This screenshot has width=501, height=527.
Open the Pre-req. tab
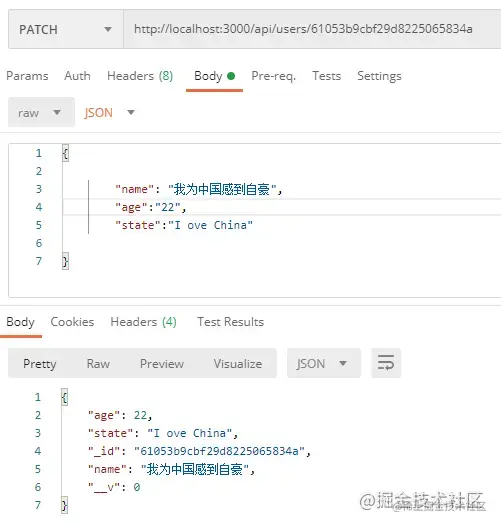pyautogui.click(x=274, y=76)
